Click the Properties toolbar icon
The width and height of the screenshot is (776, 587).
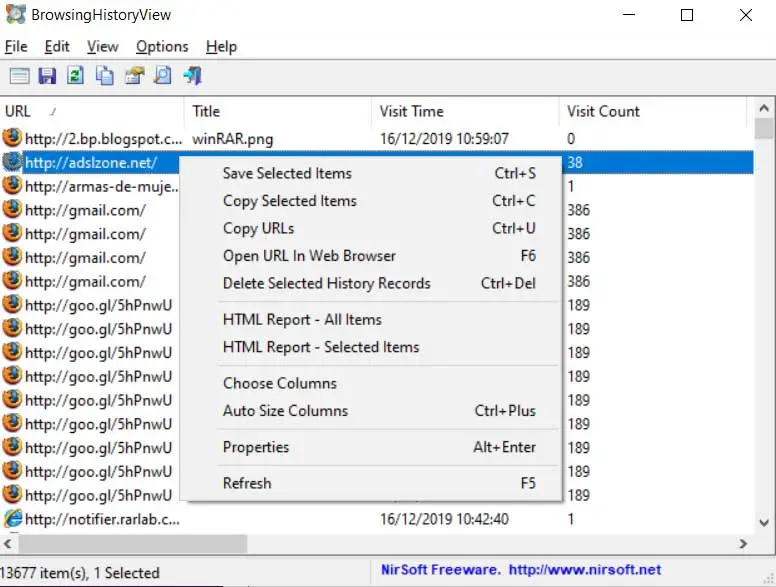134,76
